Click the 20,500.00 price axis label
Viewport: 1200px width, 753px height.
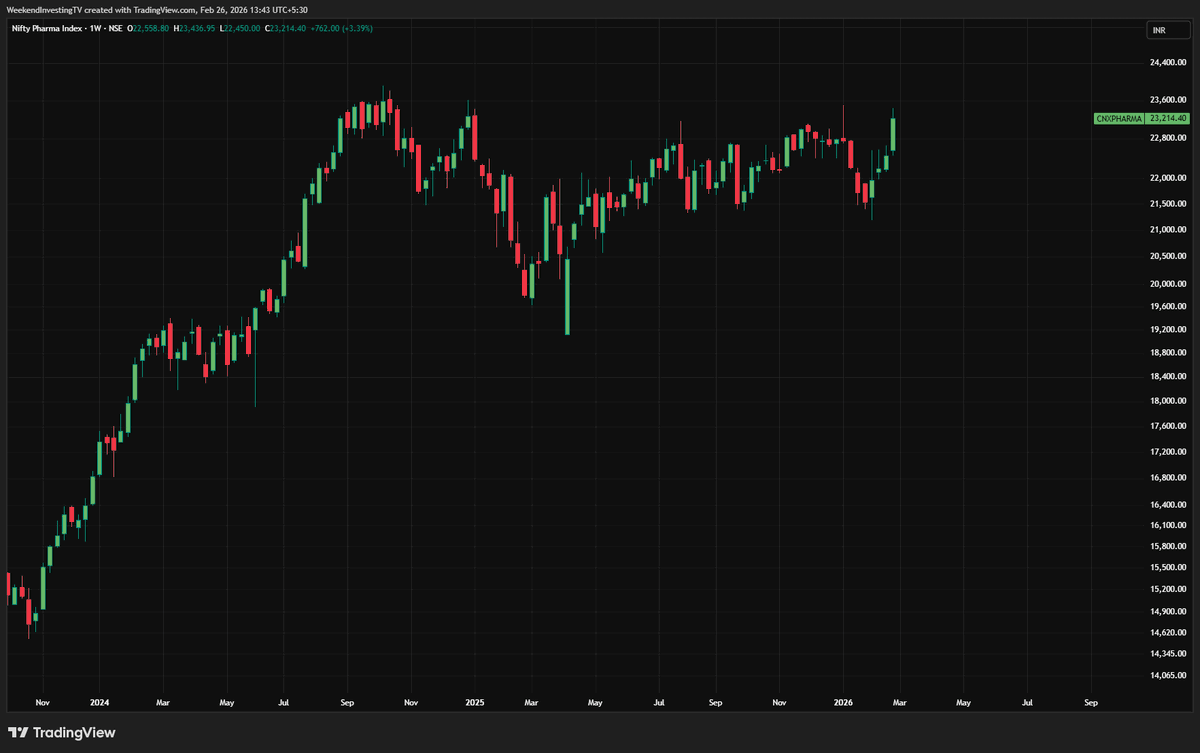[x=1168, y=256]
